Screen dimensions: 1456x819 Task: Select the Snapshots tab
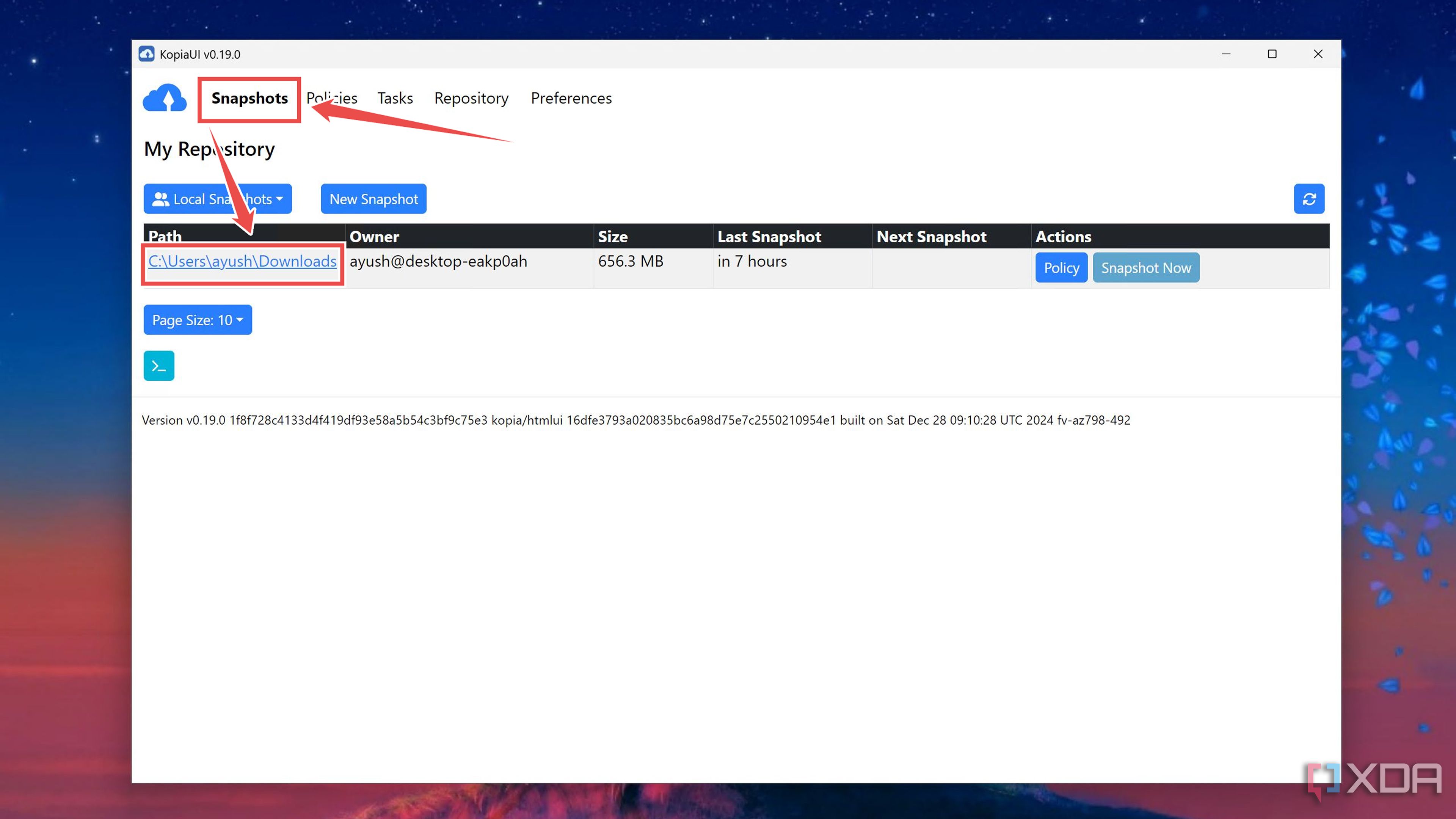point(249,98)
